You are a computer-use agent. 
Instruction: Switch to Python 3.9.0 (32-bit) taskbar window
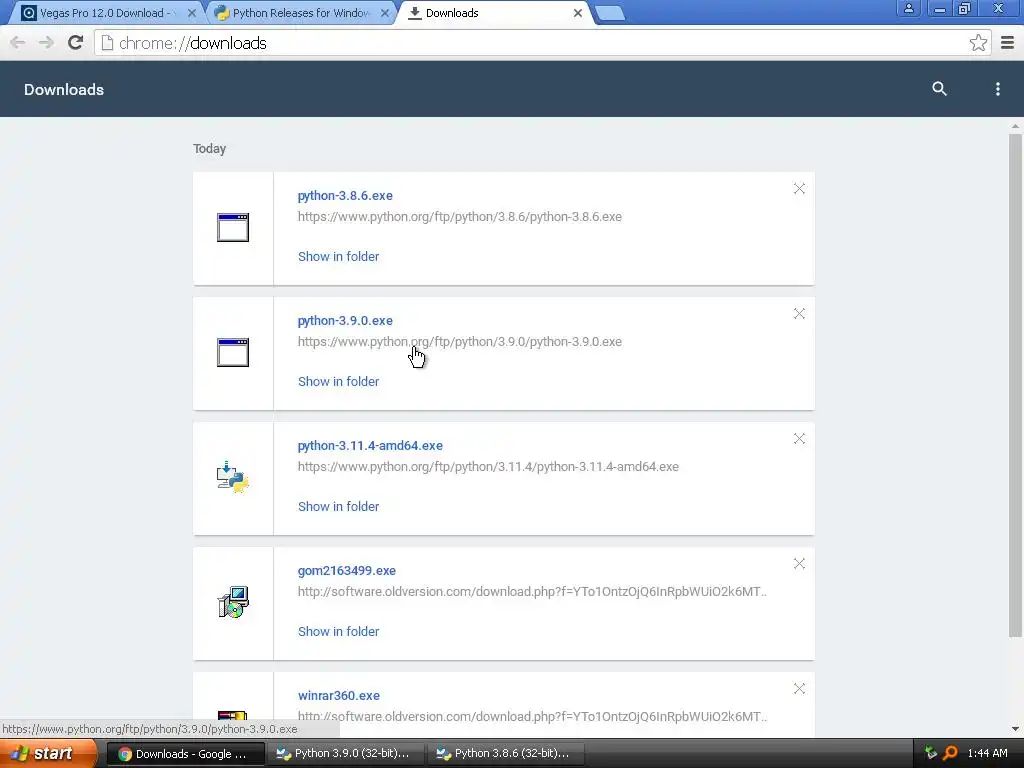pos(345,754)
